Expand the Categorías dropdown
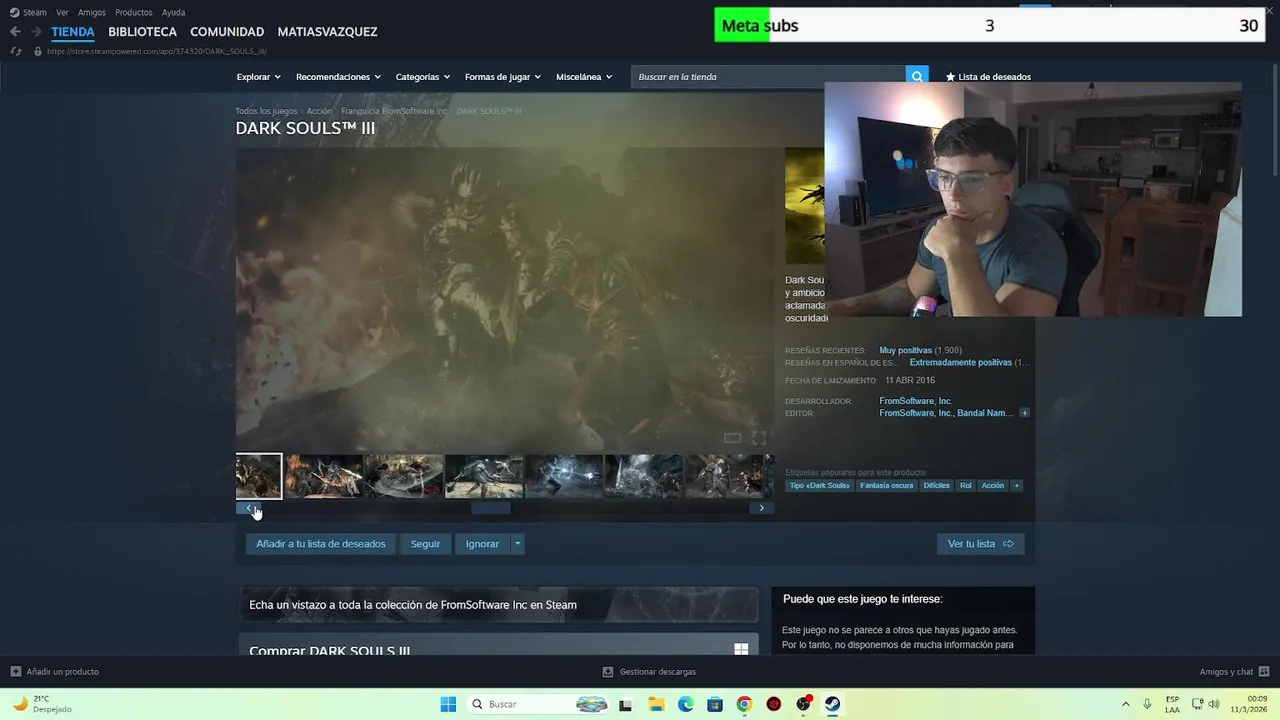This screenshot has height=720, width=1280. 422,77
